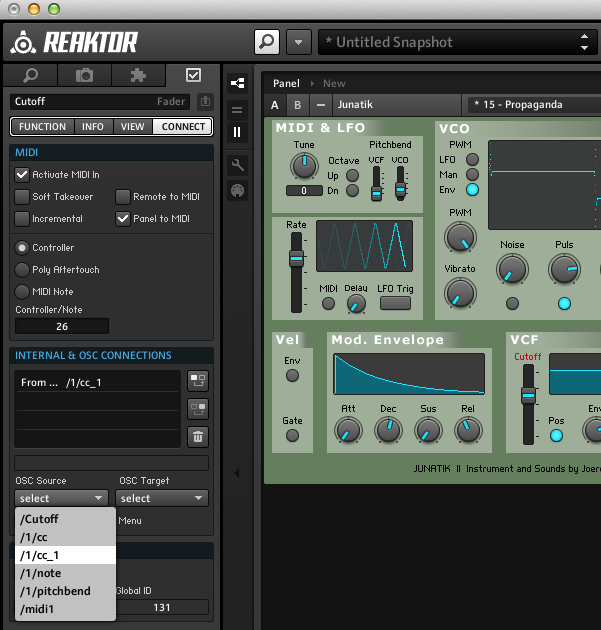The width and height of the screenshot is (601, 630).
Task: Open the 15 - Propaganda preset selector
Action: coord(534,105)
